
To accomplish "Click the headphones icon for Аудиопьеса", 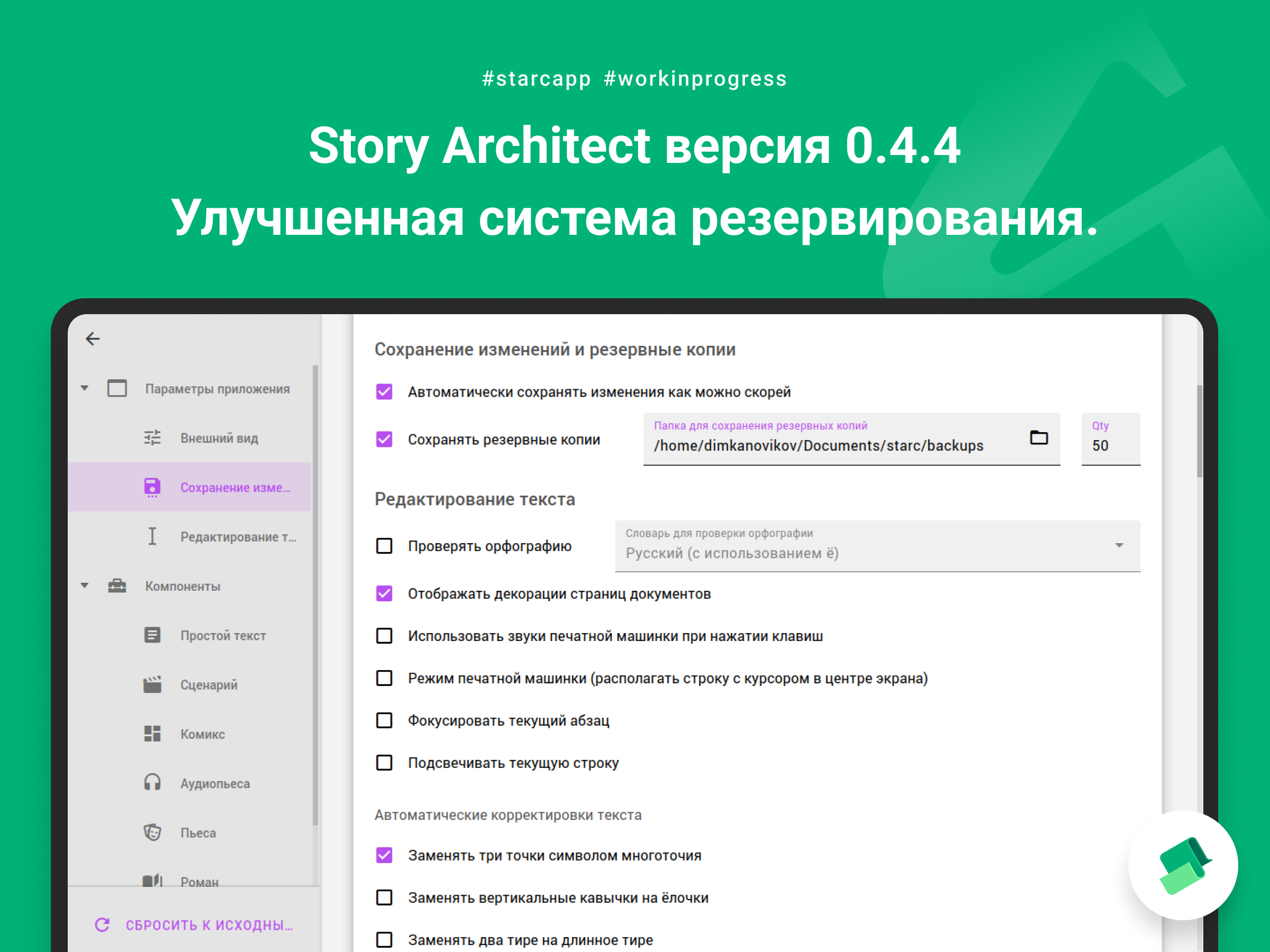I will point(152,783).
